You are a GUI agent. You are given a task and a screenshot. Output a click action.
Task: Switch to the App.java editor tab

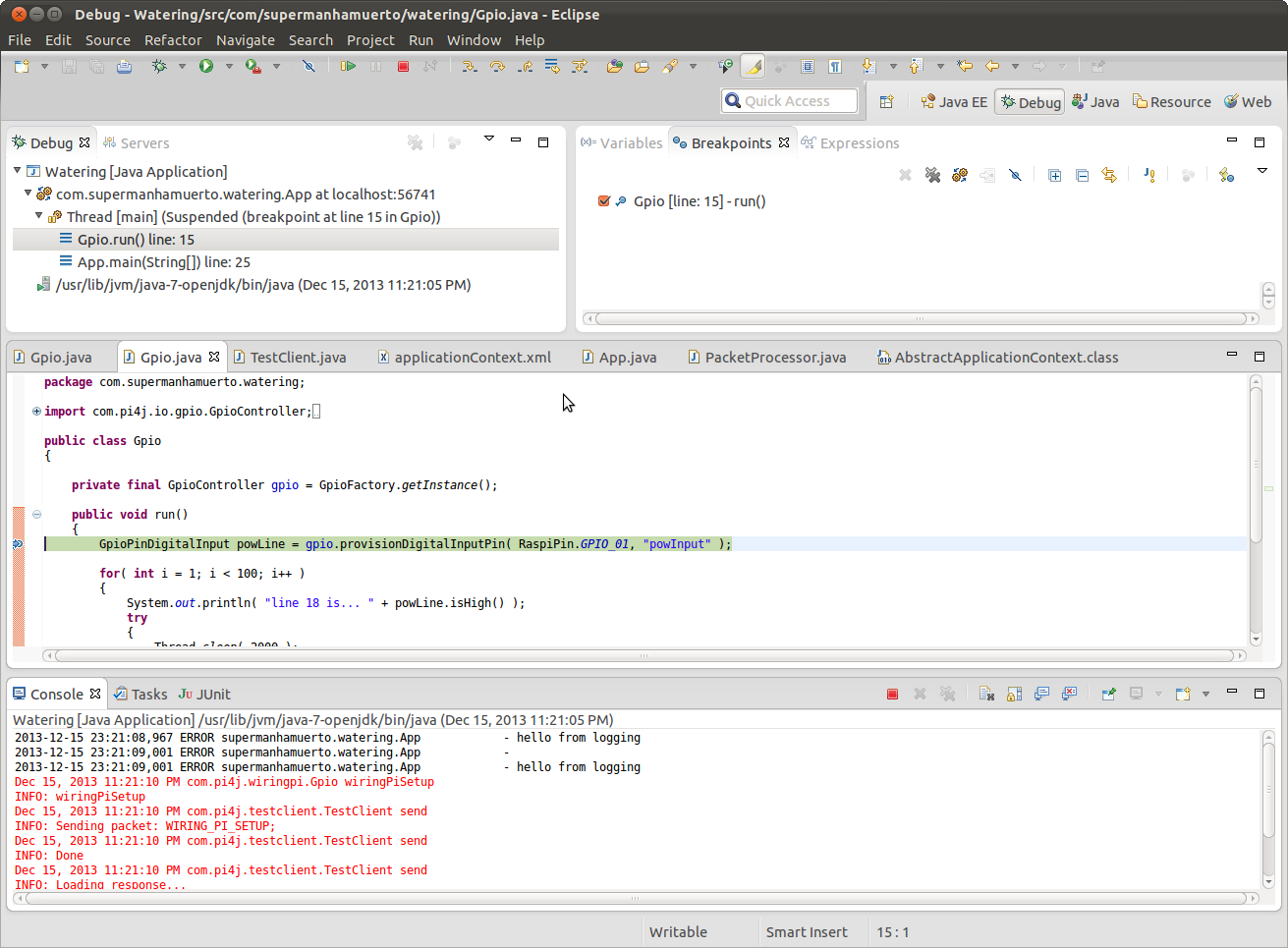click(627, 358)
